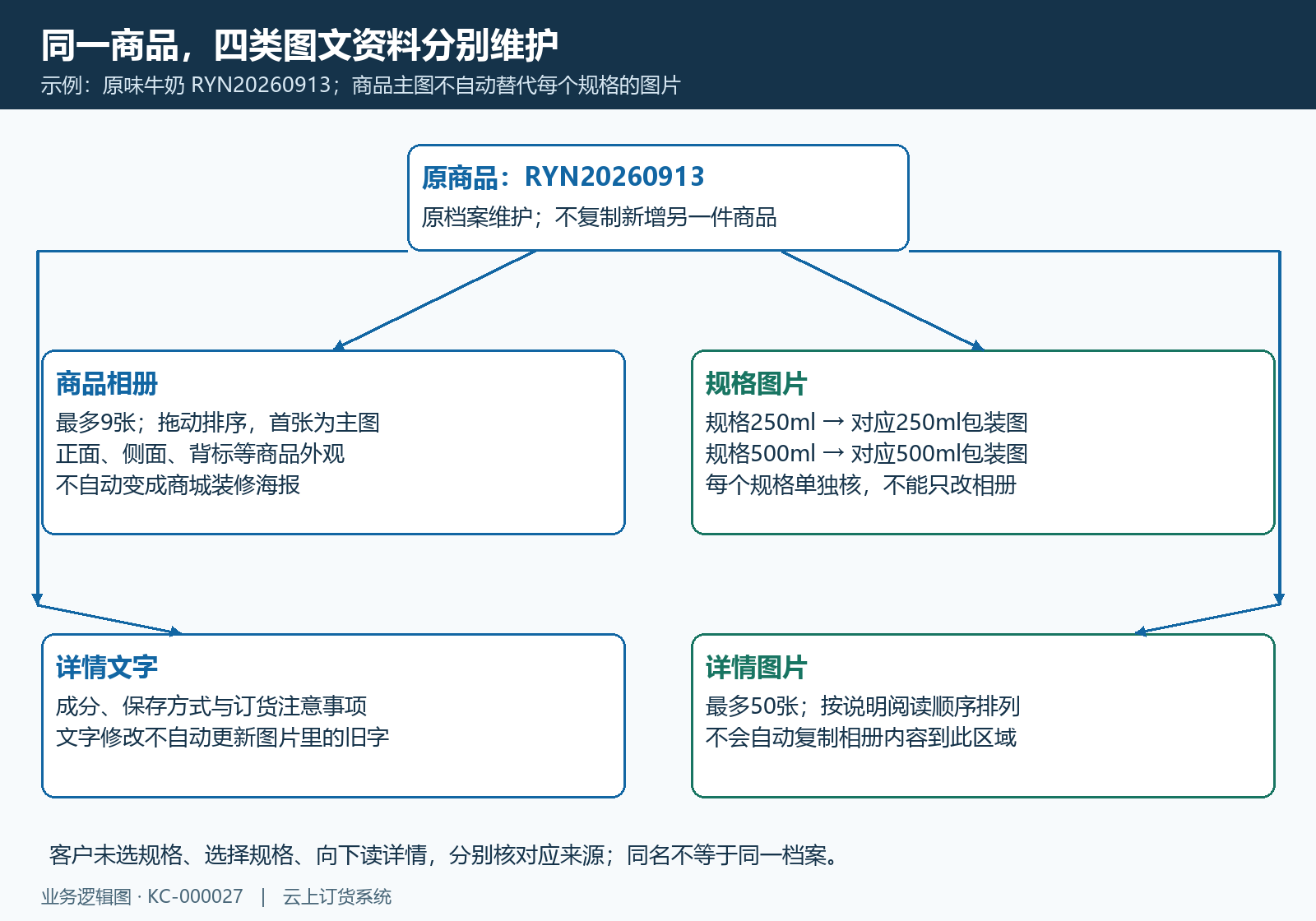Click the line 规格500ml → 对应500ml包装图
Image resolution: width=1316 pixels, height=921 pixels.
(867, 454)
